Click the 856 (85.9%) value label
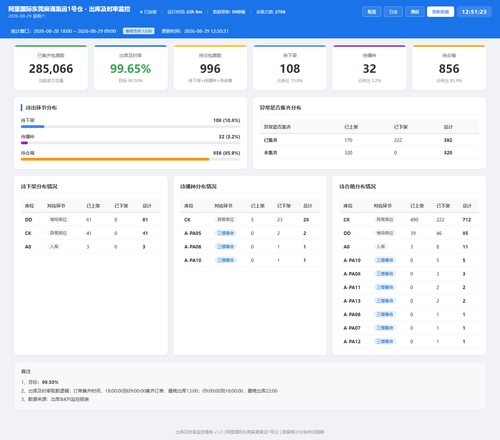The width and height of the screenshot is (500, 440). 226,153
